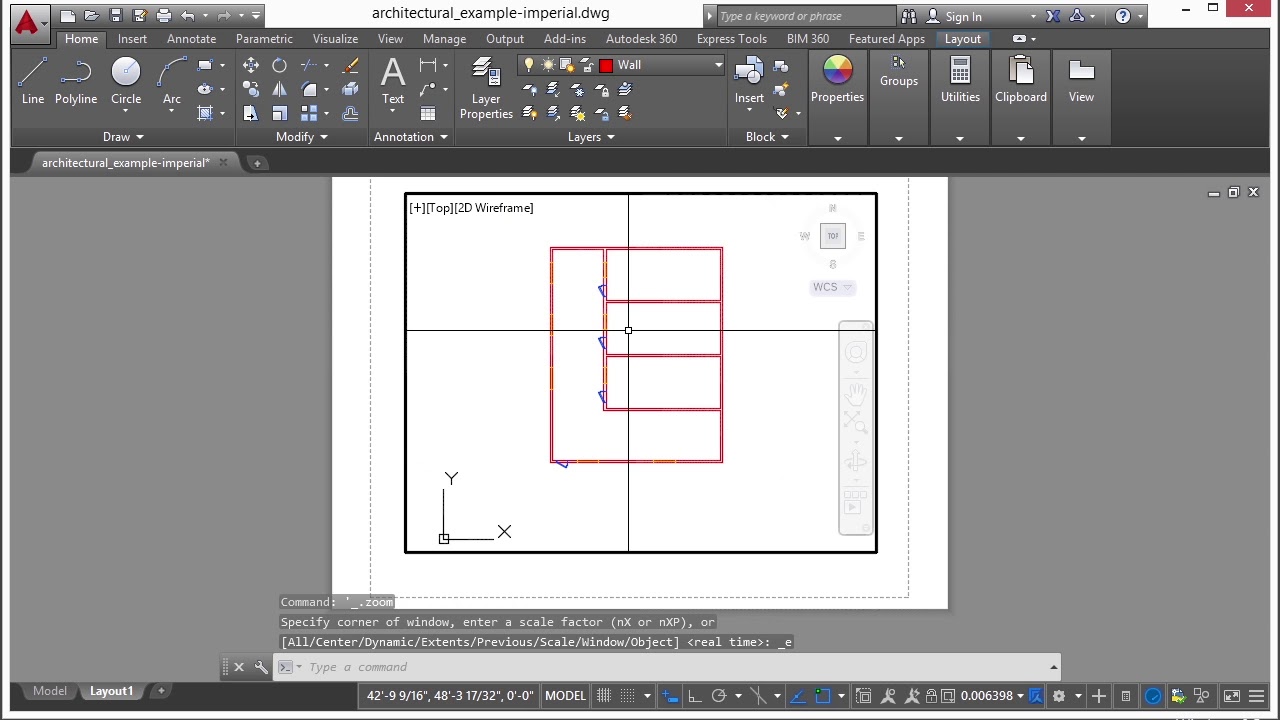The width and height of the screenshot is (1280, 720).
Task: Select the Line tool
Action: 33,81
